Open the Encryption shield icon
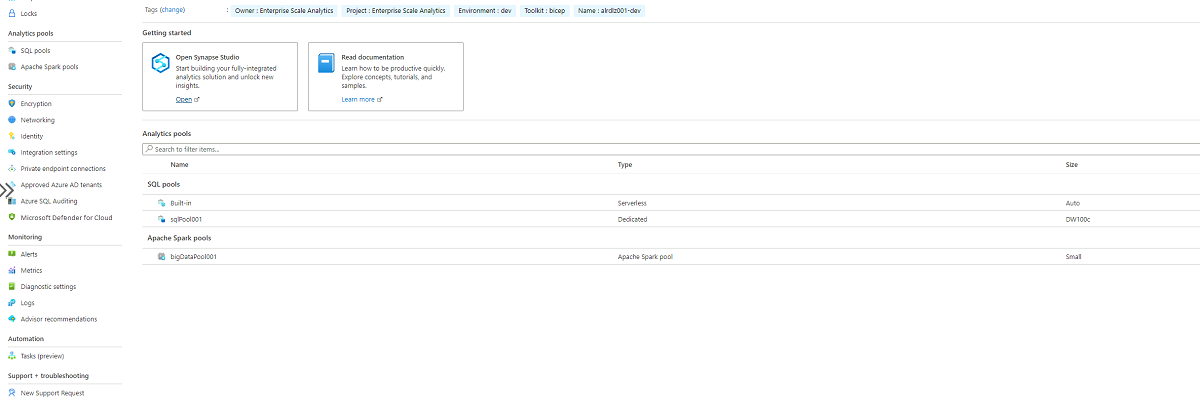The width and height of the screenshot is (1200, 409). [x=12, y=103]
